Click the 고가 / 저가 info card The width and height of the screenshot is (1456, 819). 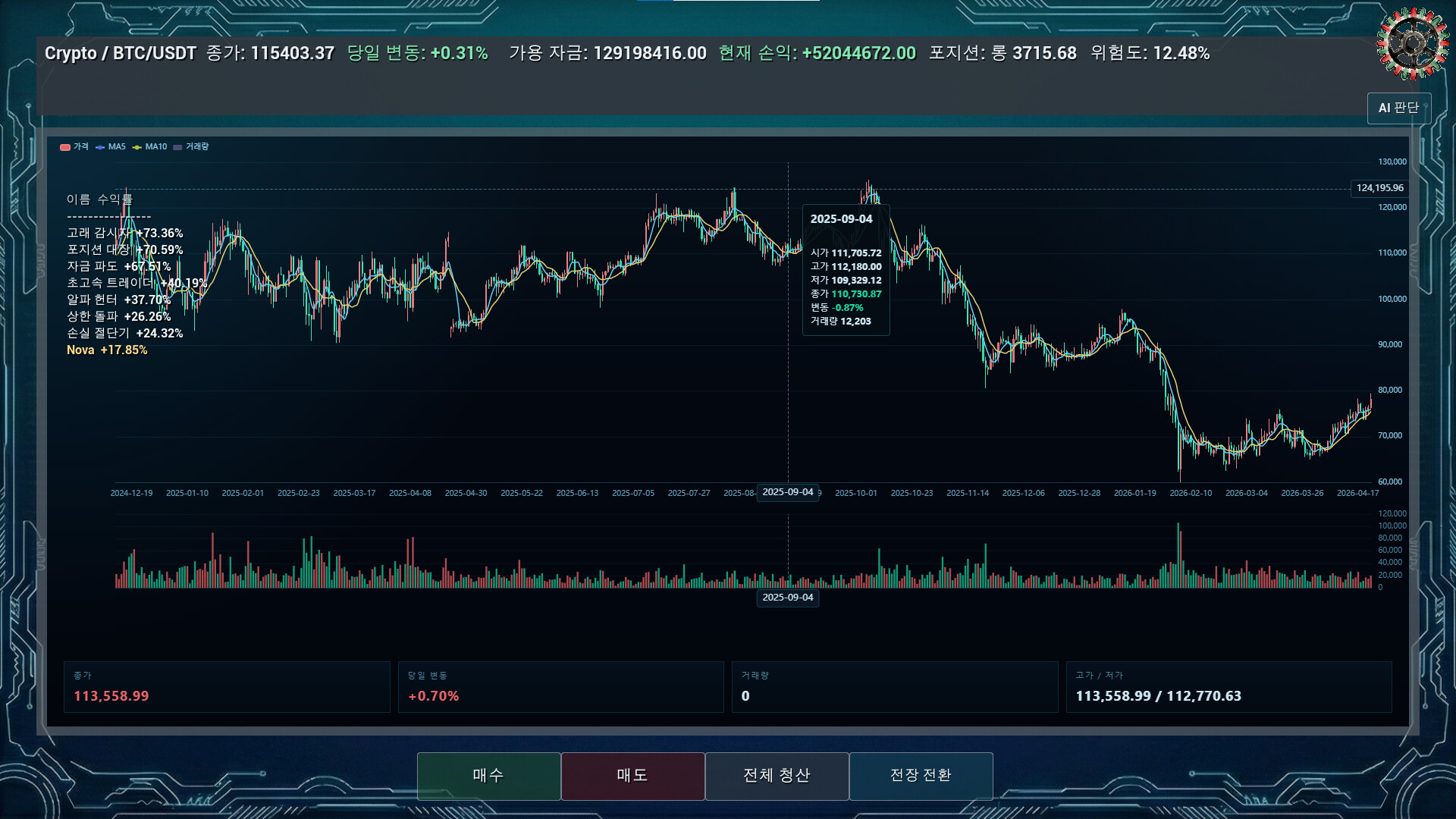click(1228, 687)
